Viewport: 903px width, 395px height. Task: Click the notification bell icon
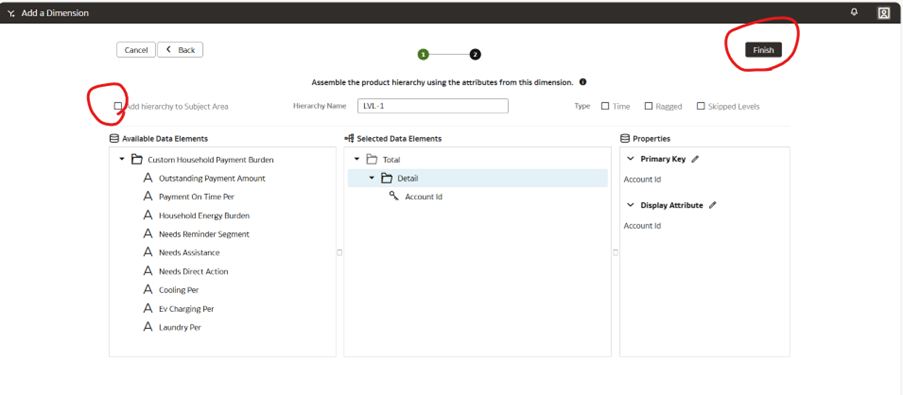coord(854,12)
